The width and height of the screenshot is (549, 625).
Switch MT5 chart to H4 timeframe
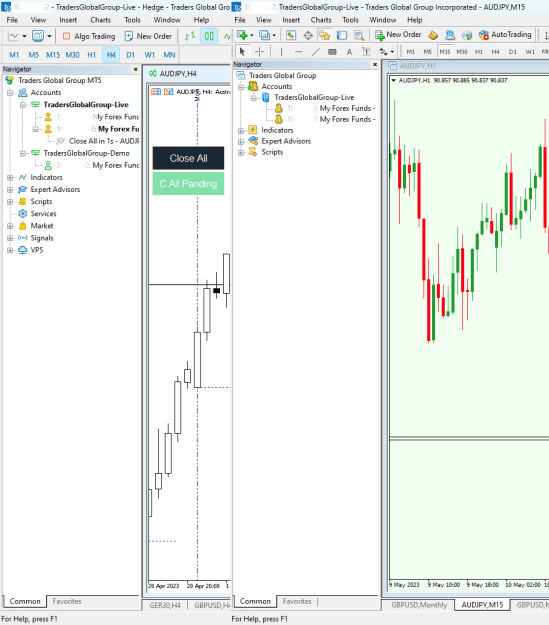(x=111, y=55)
